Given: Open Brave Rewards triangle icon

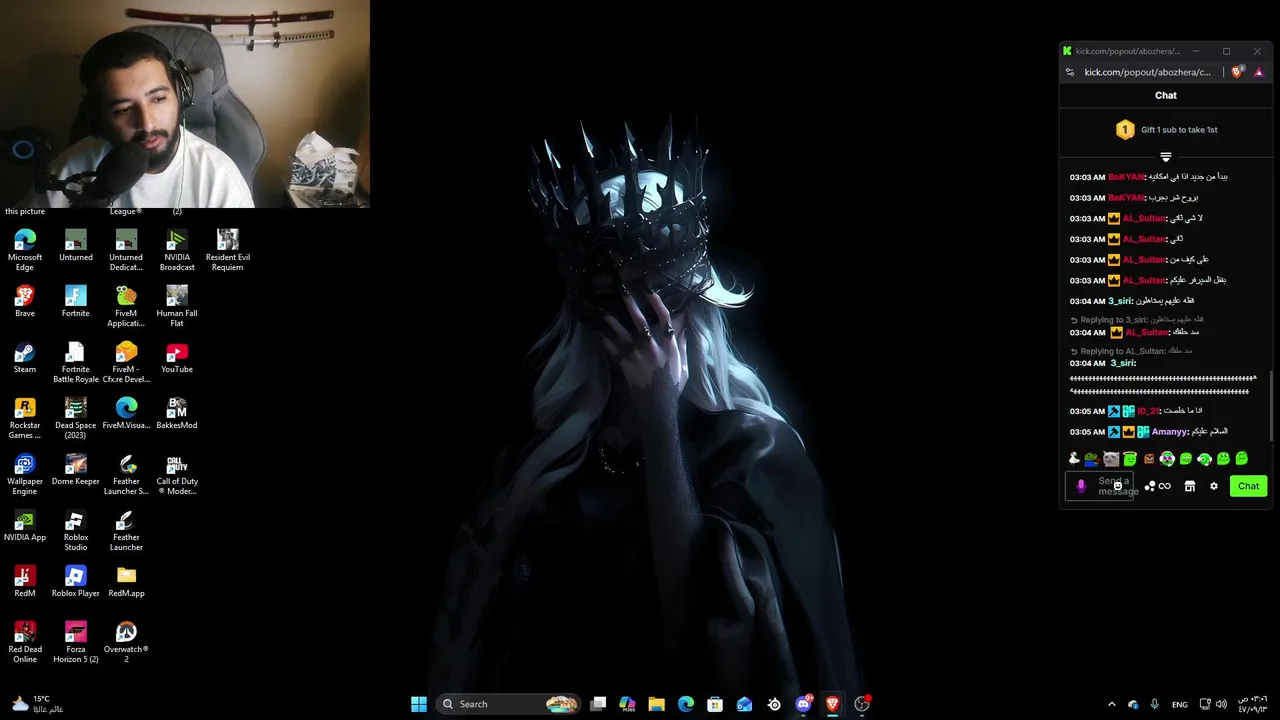Looking at the screenshot, I should coord(1259,72).
